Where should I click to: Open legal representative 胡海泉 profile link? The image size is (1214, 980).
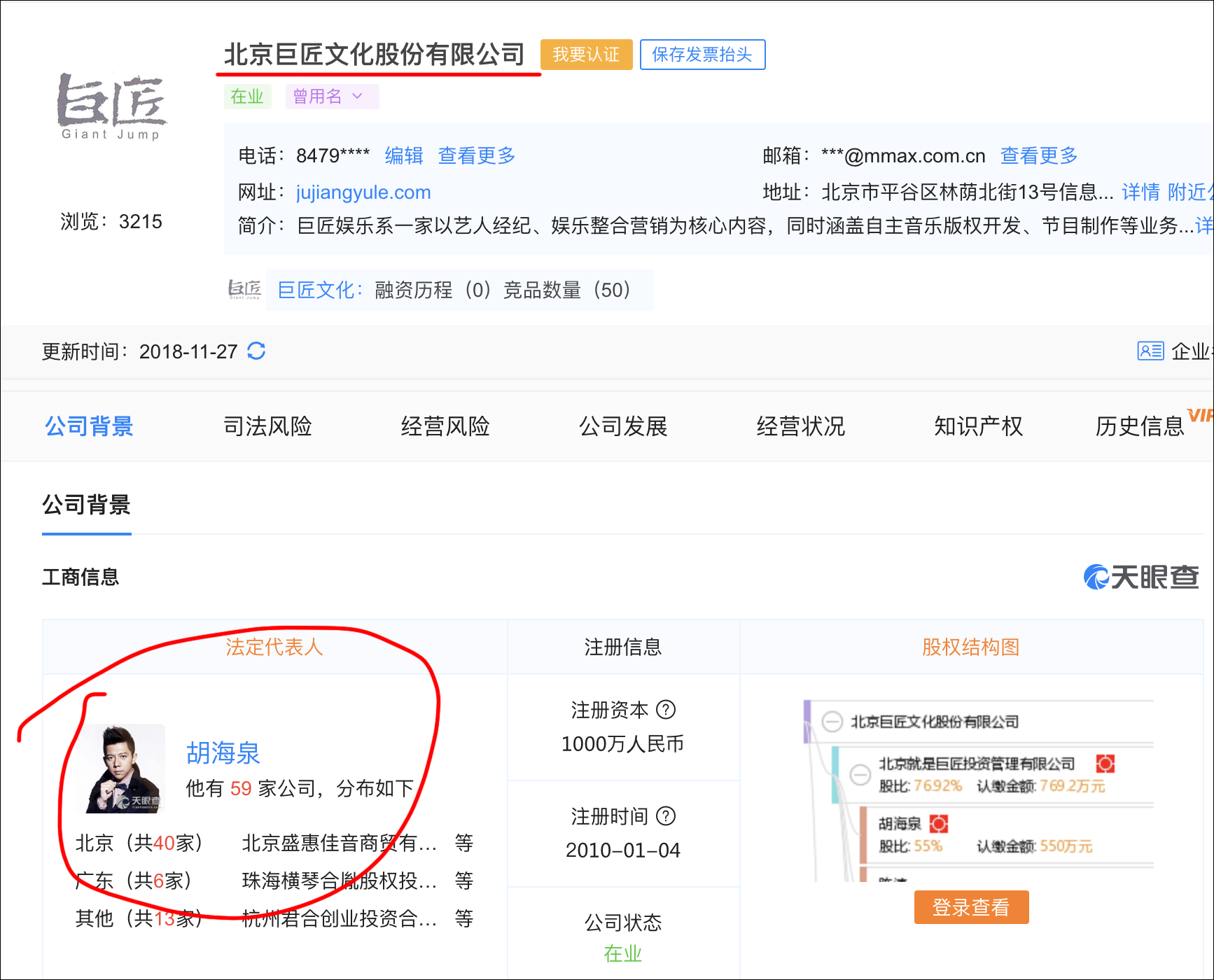click(223, 753)
